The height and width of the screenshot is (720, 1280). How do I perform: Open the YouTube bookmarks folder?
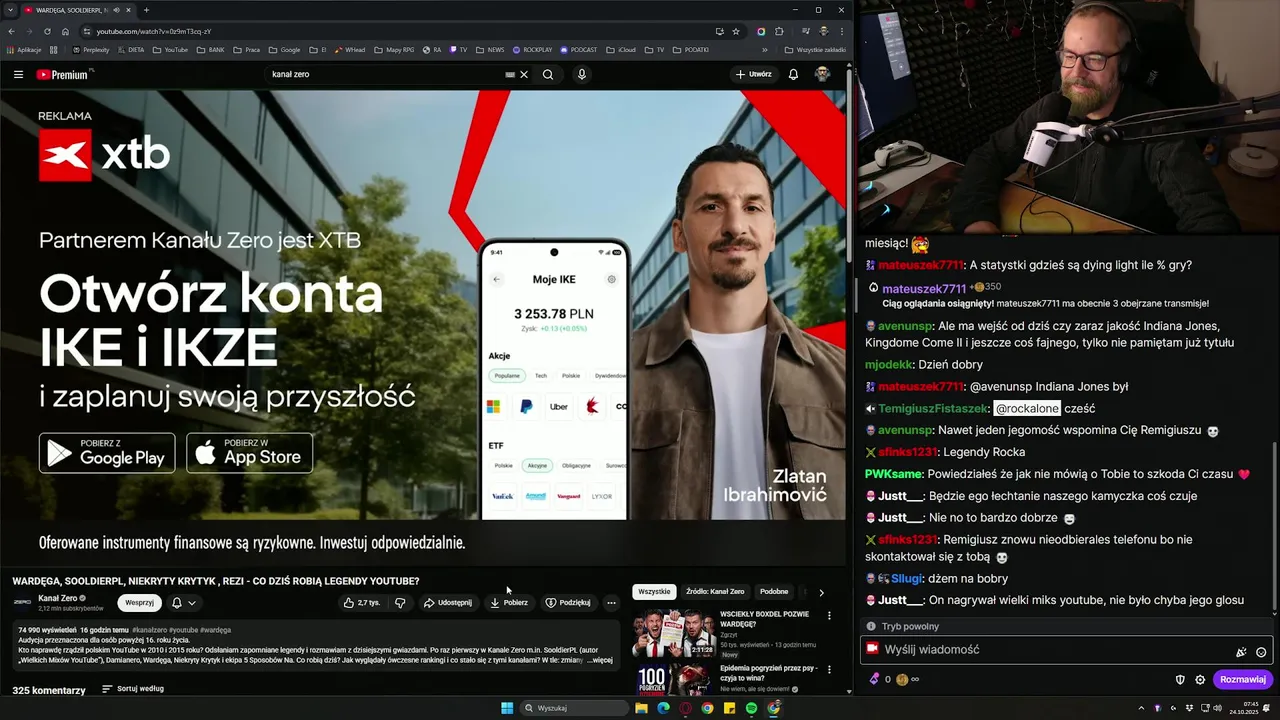[171, 50]
